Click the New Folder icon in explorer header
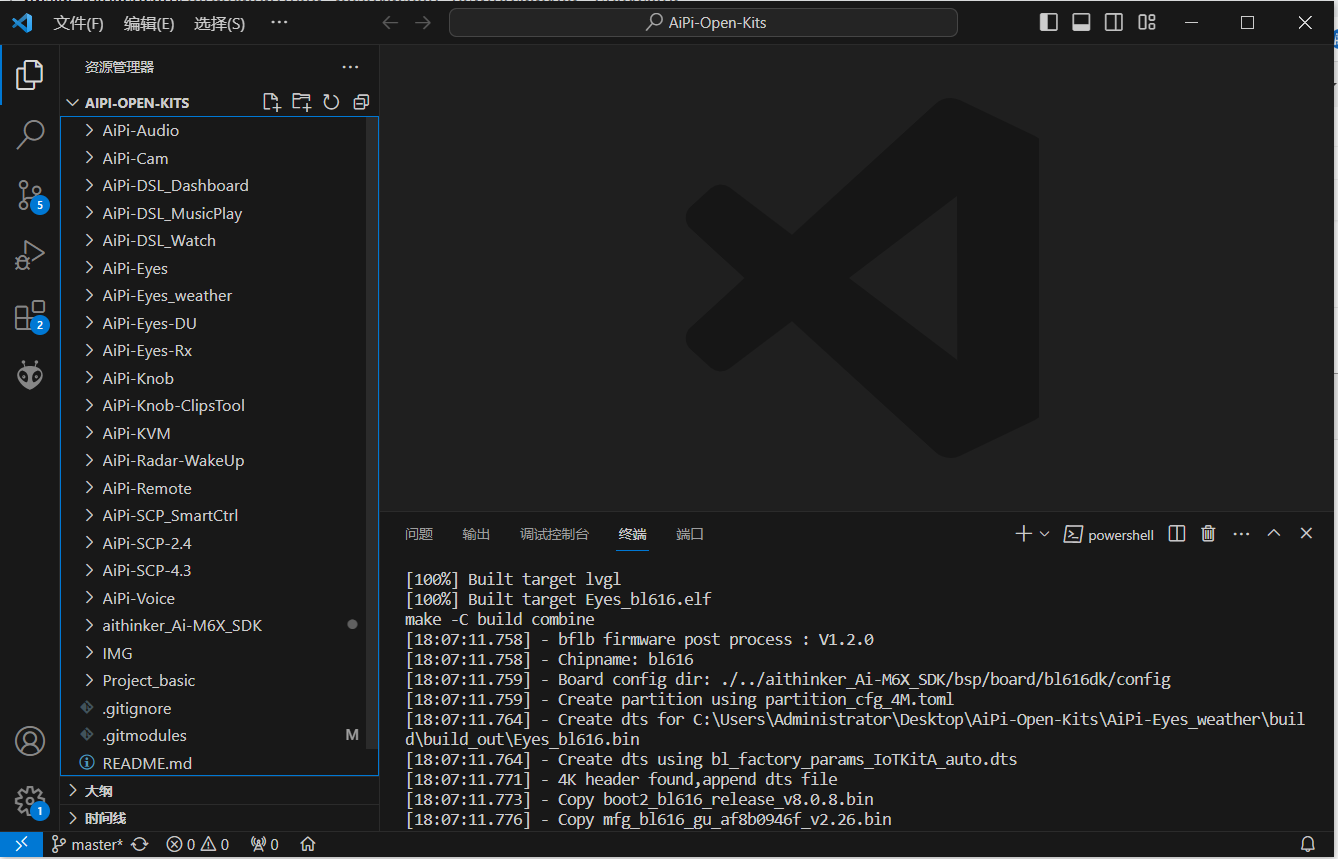This screenshot has width=1338, height=859. (301, 102)
